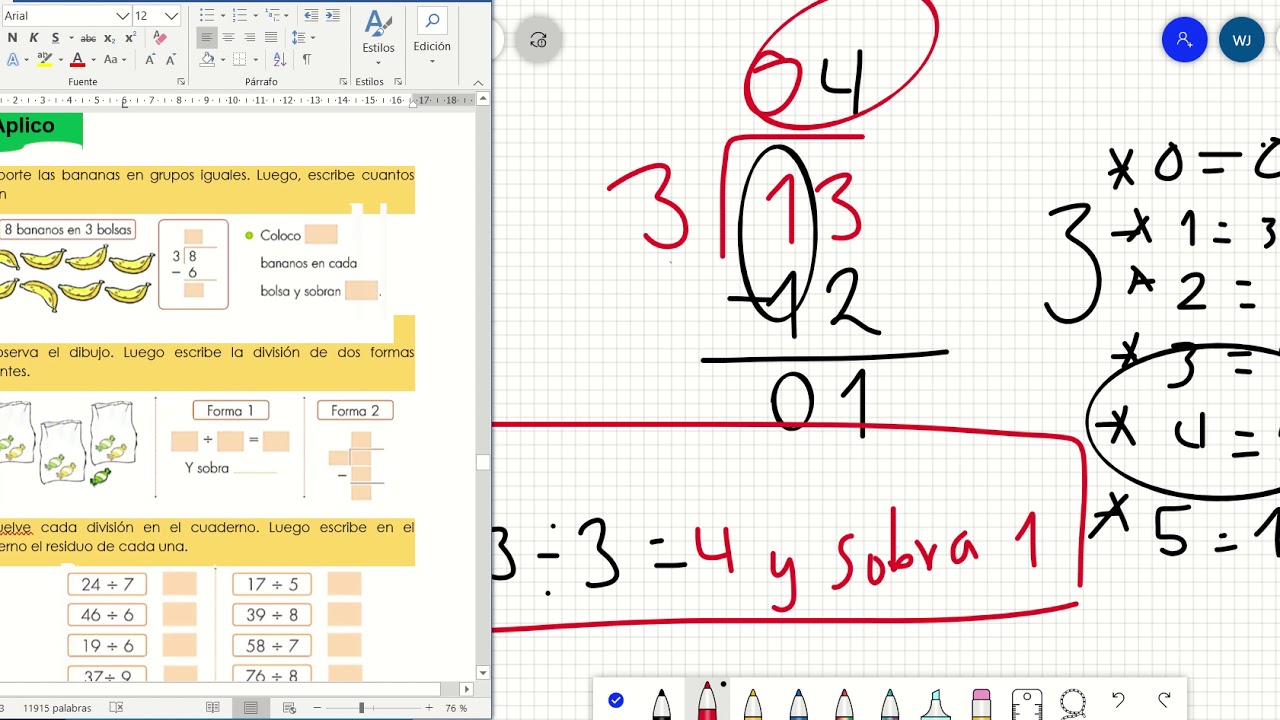Open the Edición editing menu

pos(432,36)
